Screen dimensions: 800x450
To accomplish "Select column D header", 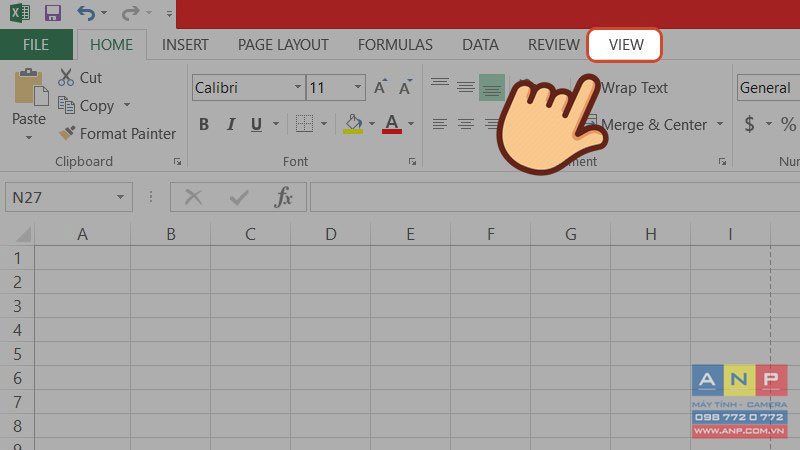I will (x=331, y=234).
